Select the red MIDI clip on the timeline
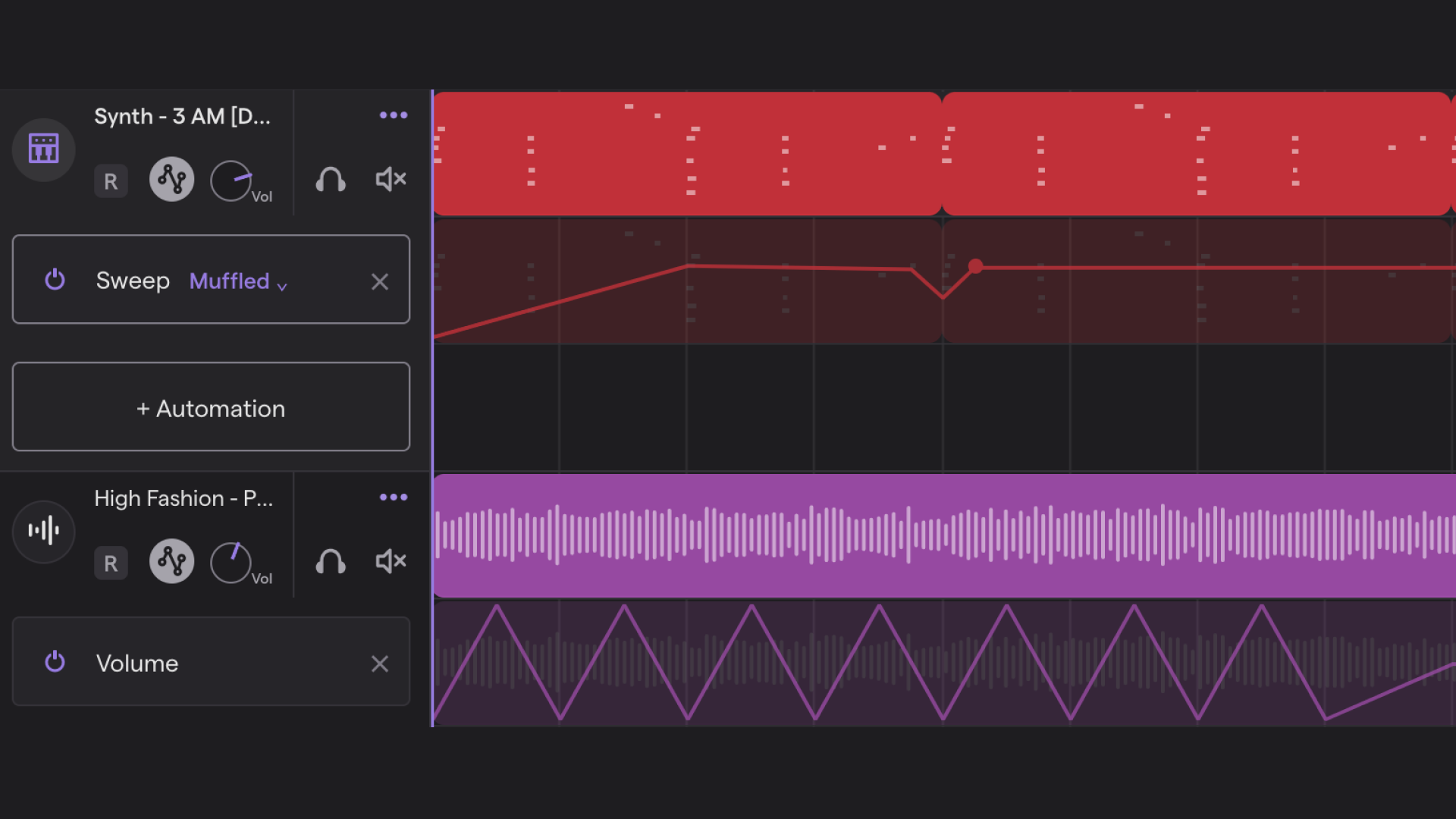 (682, 152)
